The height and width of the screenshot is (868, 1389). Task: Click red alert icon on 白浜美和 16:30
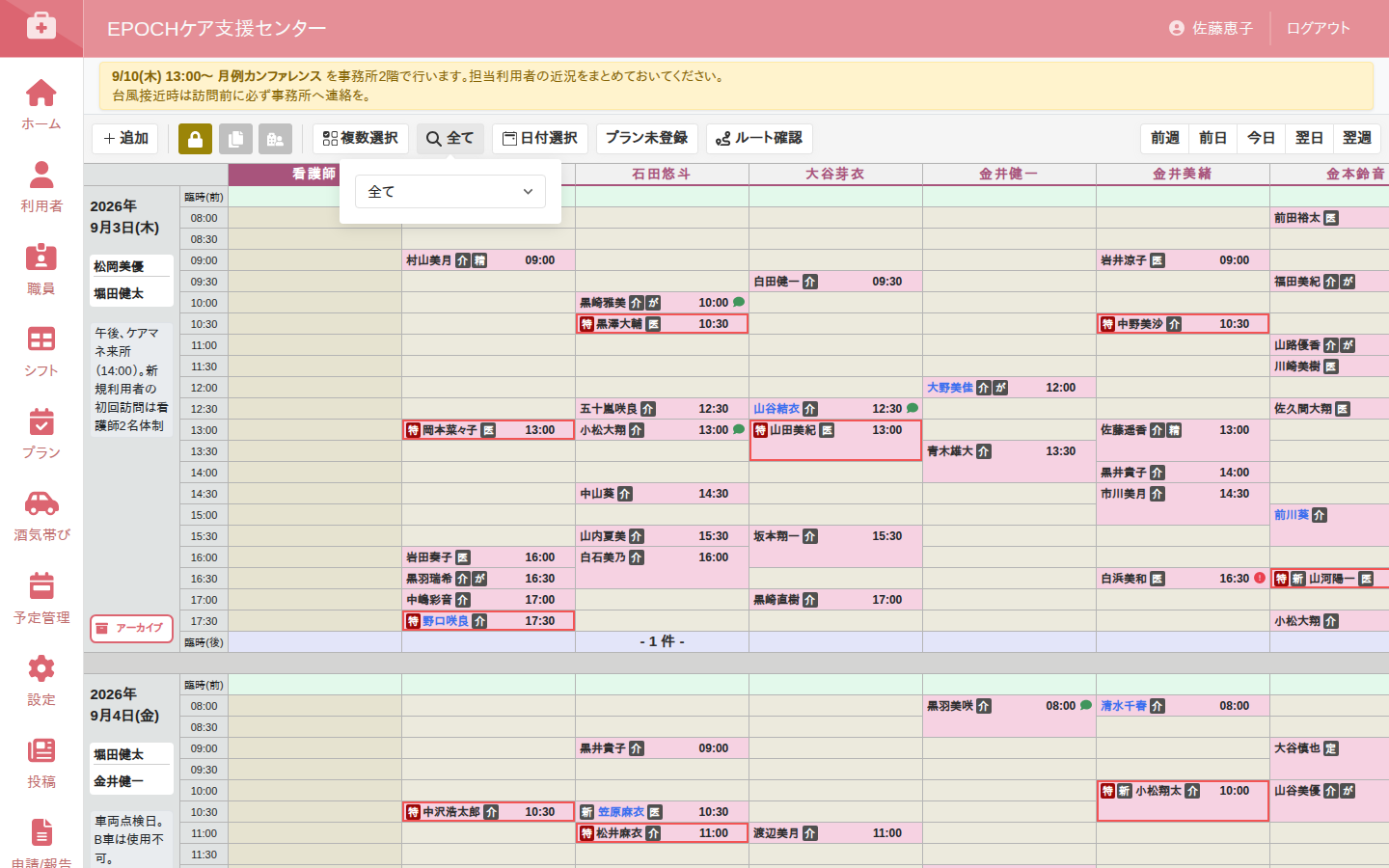pos(1260,578)
